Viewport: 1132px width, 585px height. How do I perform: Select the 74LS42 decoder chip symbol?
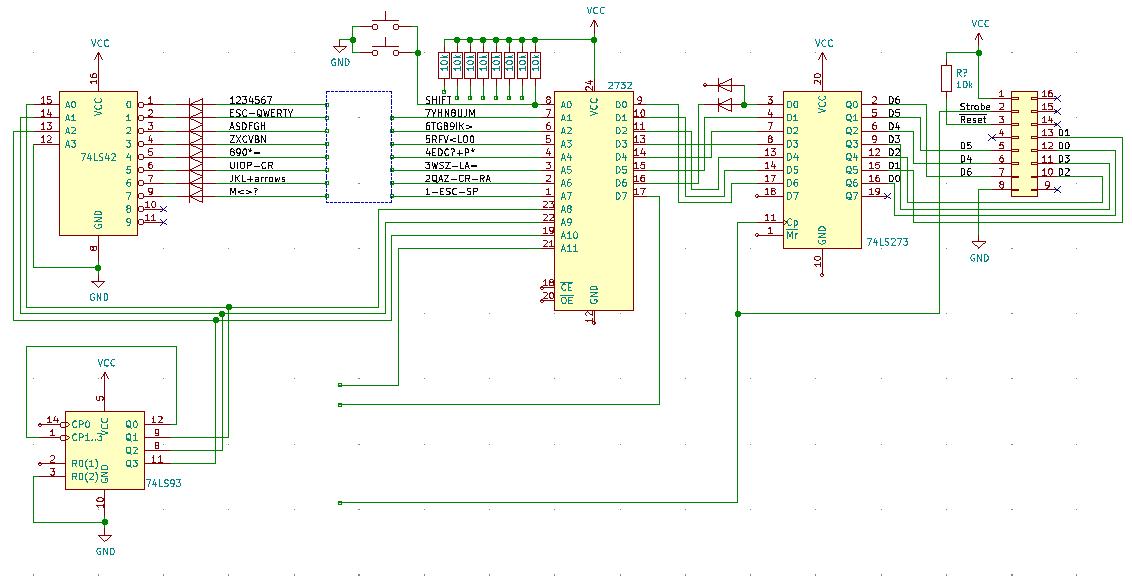[97, 165]
